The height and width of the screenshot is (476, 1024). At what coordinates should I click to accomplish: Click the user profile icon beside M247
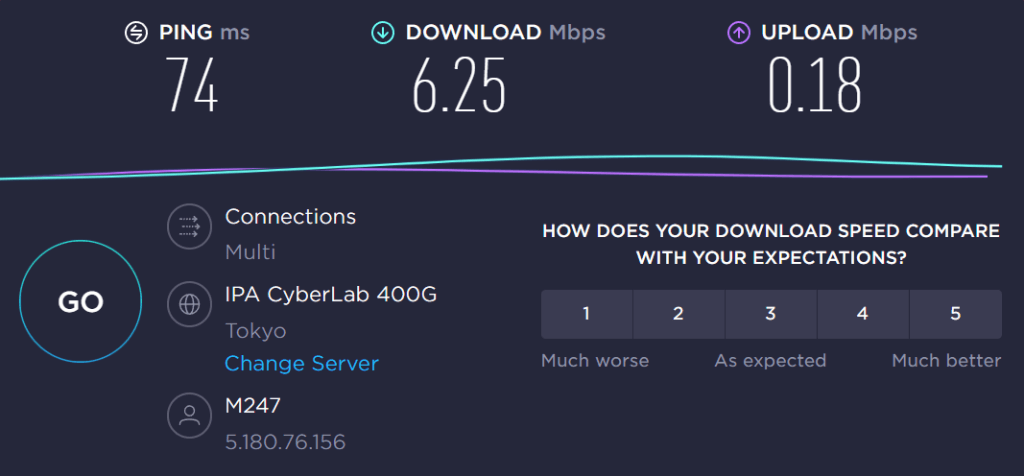189,415
